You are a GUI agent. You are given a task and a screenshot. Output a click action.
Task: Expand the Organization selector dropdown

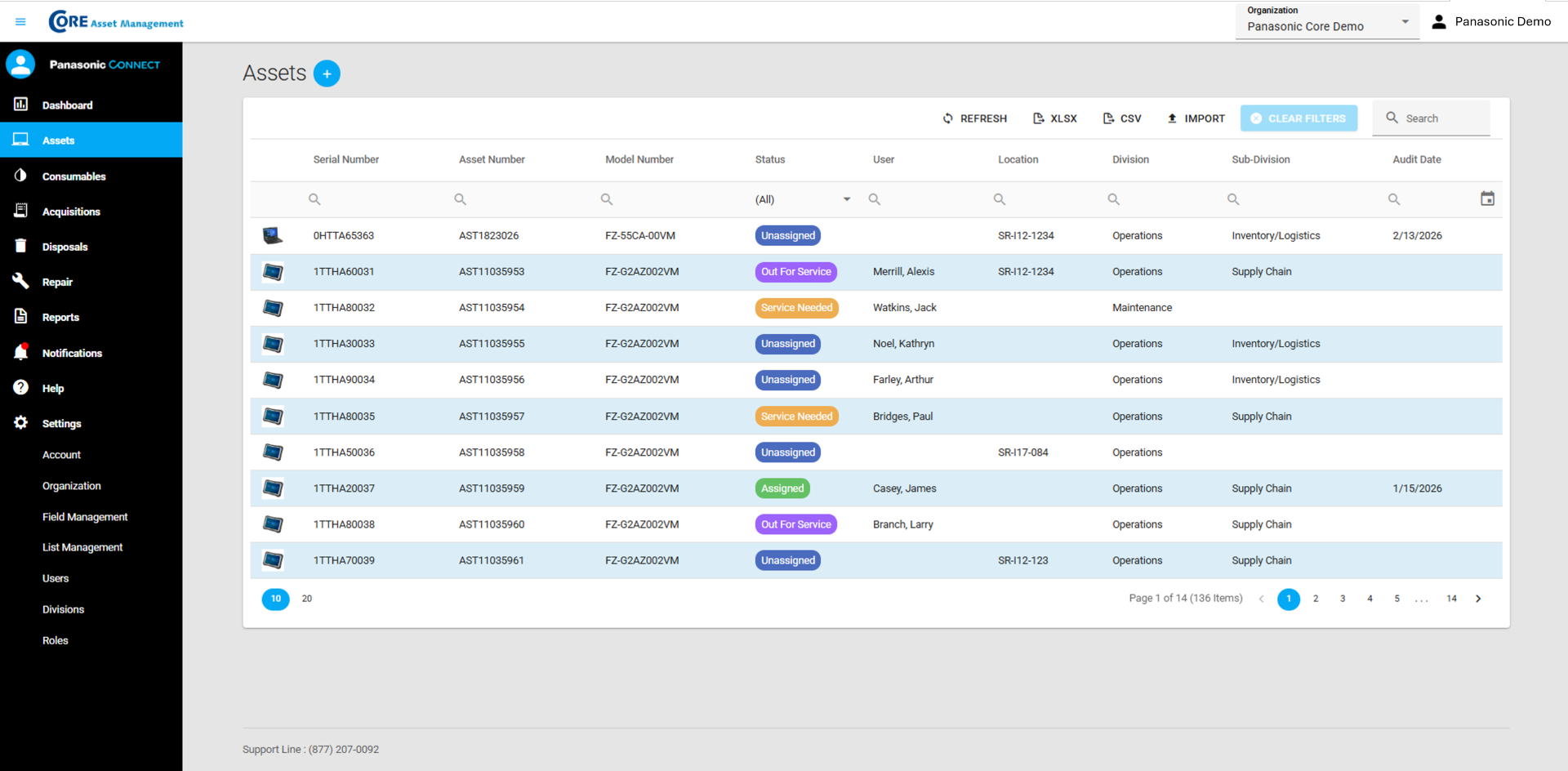tap(1405, 23)
